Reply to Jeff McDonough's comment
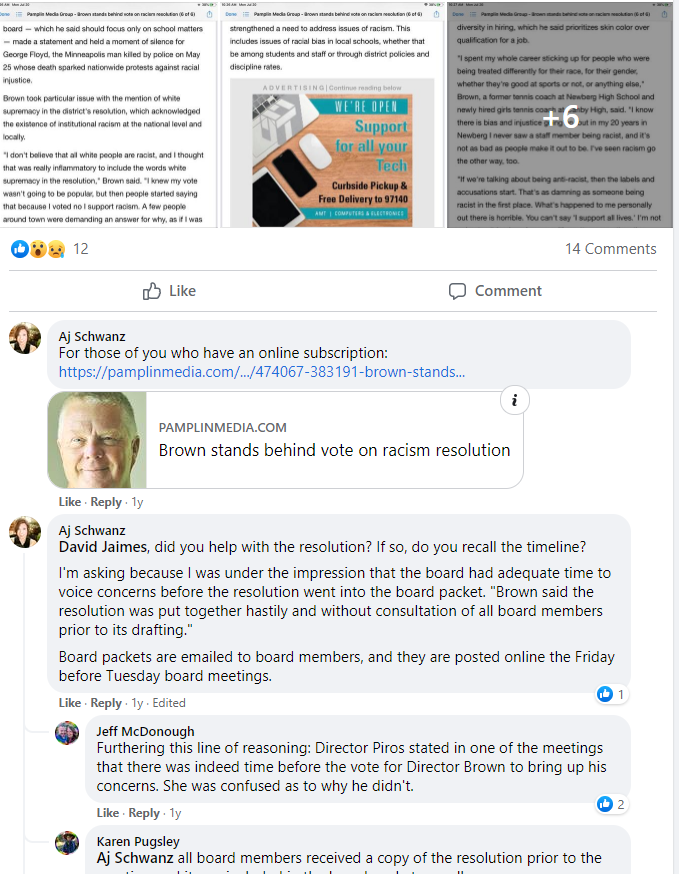 [x=144, y=813]
